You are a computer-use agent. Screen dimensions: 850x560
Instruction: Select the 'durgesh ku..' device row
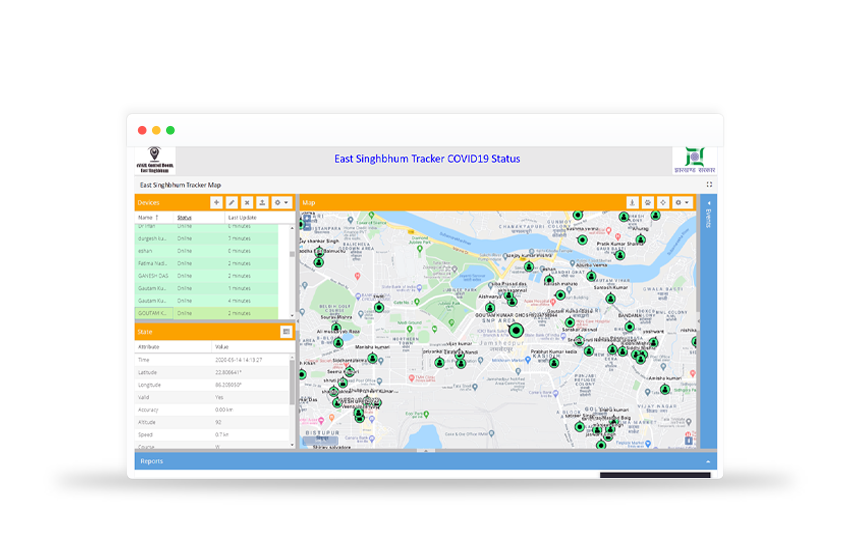coord(207,239)
